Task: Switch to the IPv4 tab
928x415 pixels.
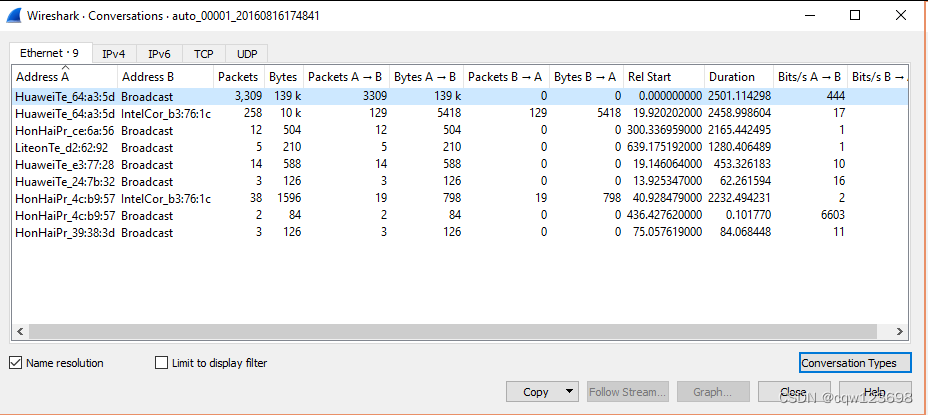Action: click(x=114, y=54)
